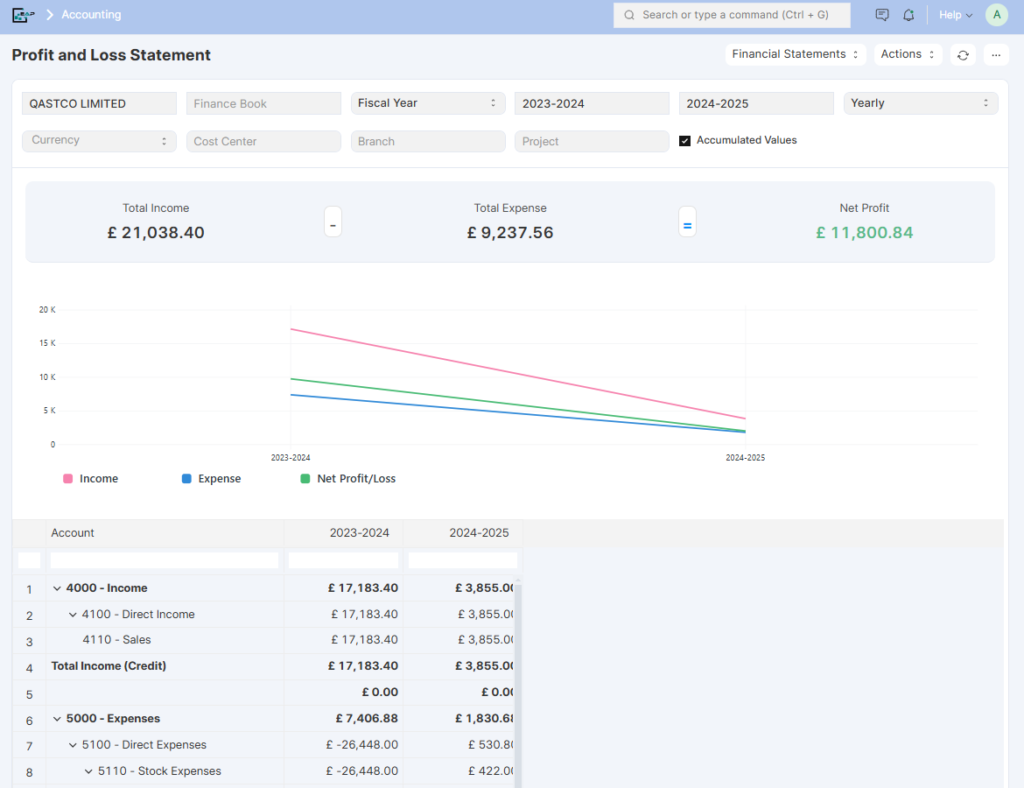
Task: Collapse the 4100 - Direct Income row
Action: point(72,615)
